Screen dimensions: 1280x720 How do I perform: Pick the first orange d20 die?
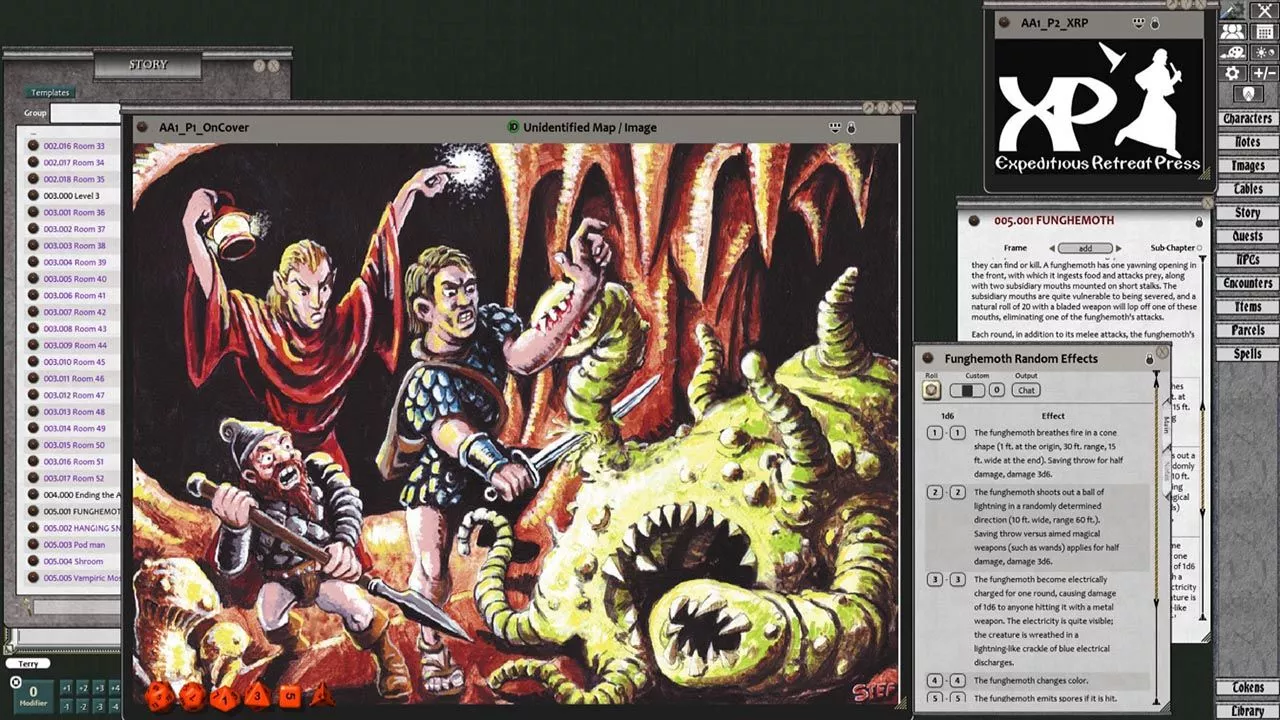point(158,697)
